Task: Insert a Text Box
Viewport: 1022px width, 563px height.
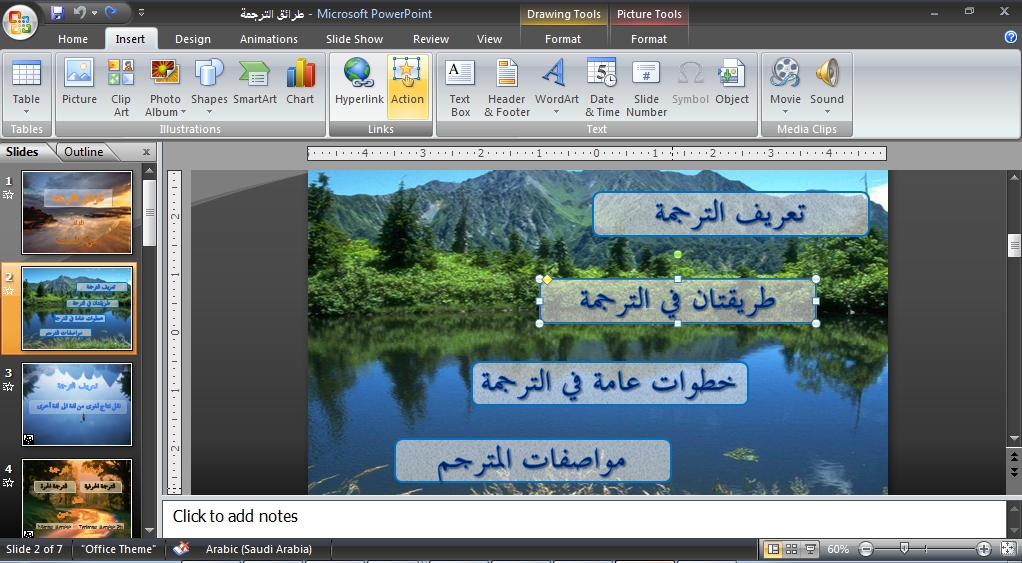Action: 460,87
